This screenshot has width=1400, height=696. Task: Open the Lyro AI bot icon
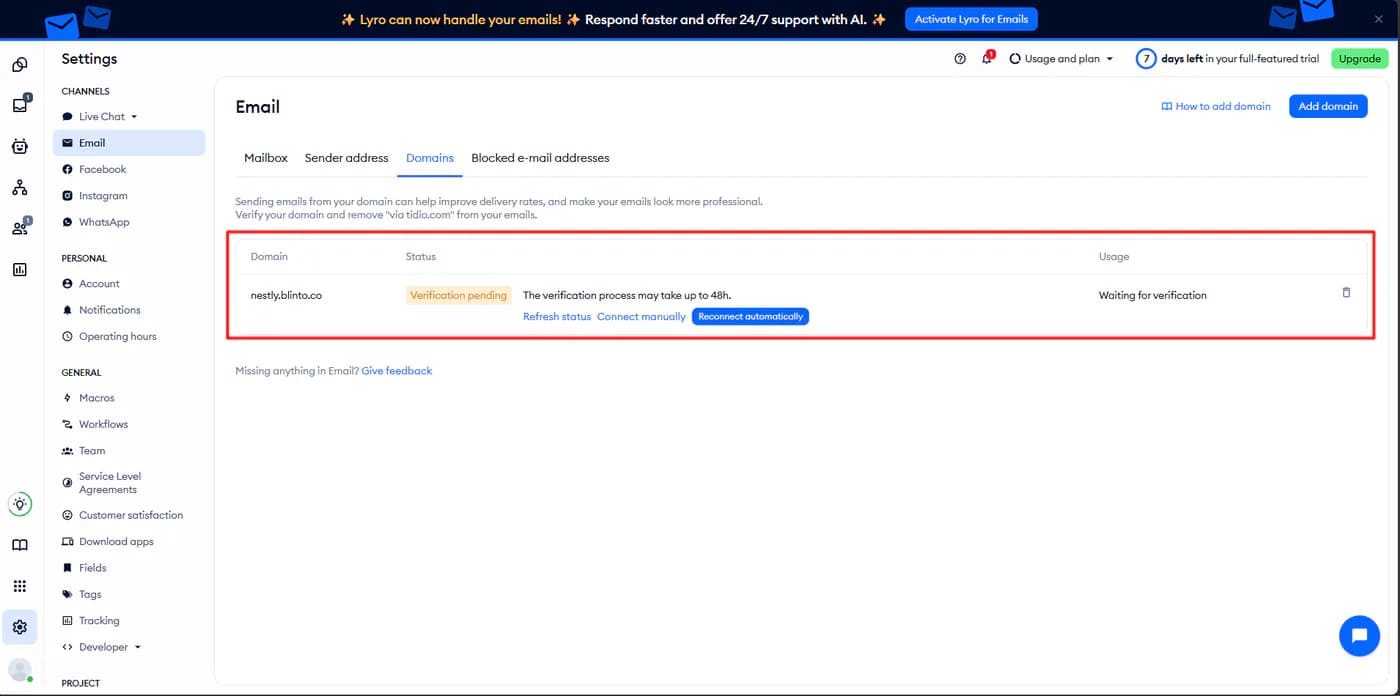[19, 146]
